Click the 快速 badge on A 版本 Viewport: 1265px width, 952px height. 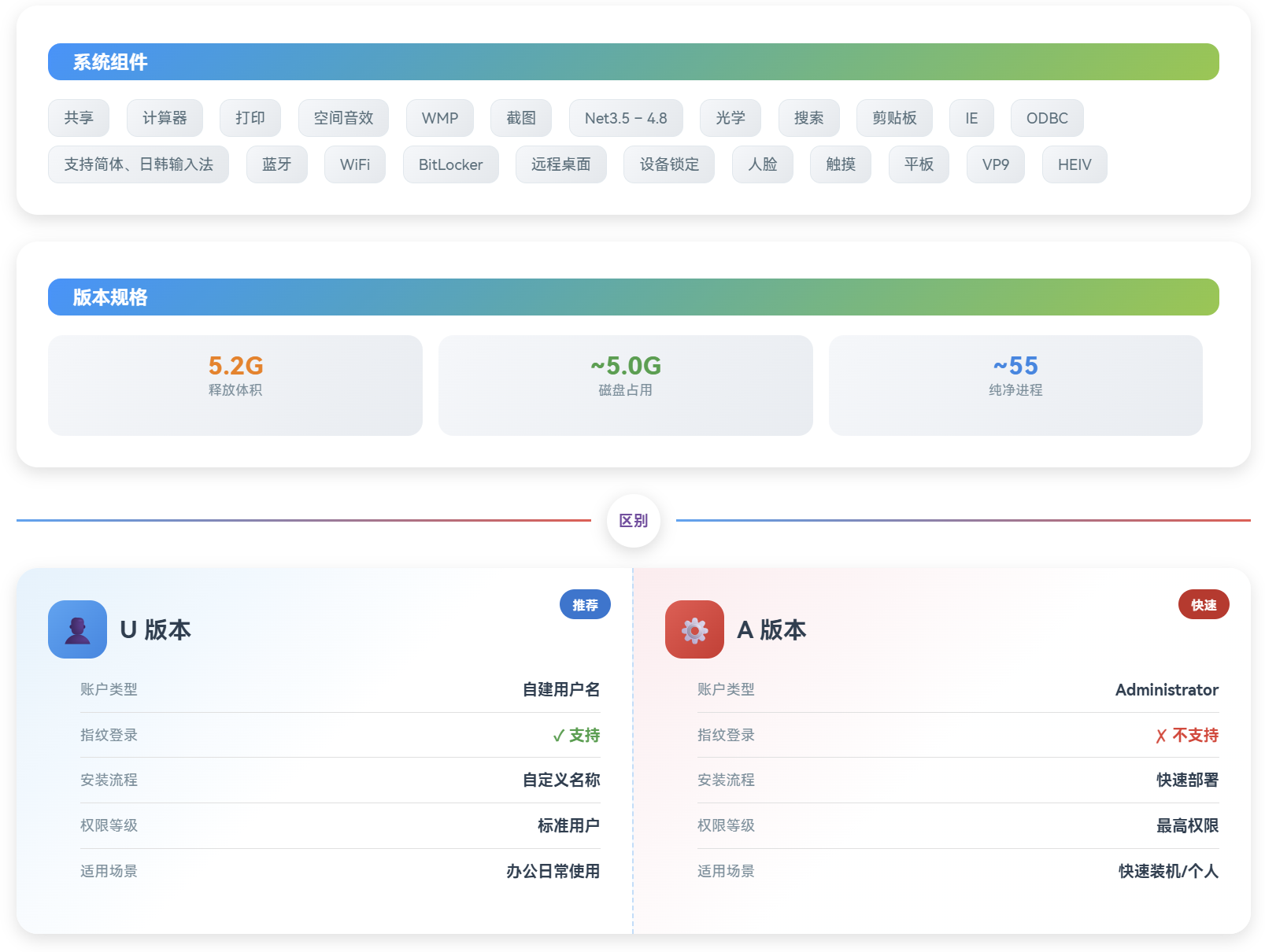click(x=1204, y=605)
